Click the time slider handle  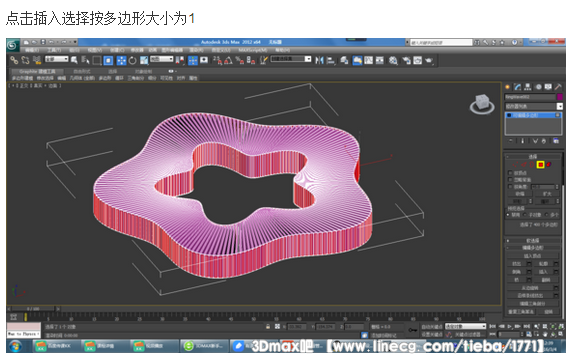click(33, 309)
